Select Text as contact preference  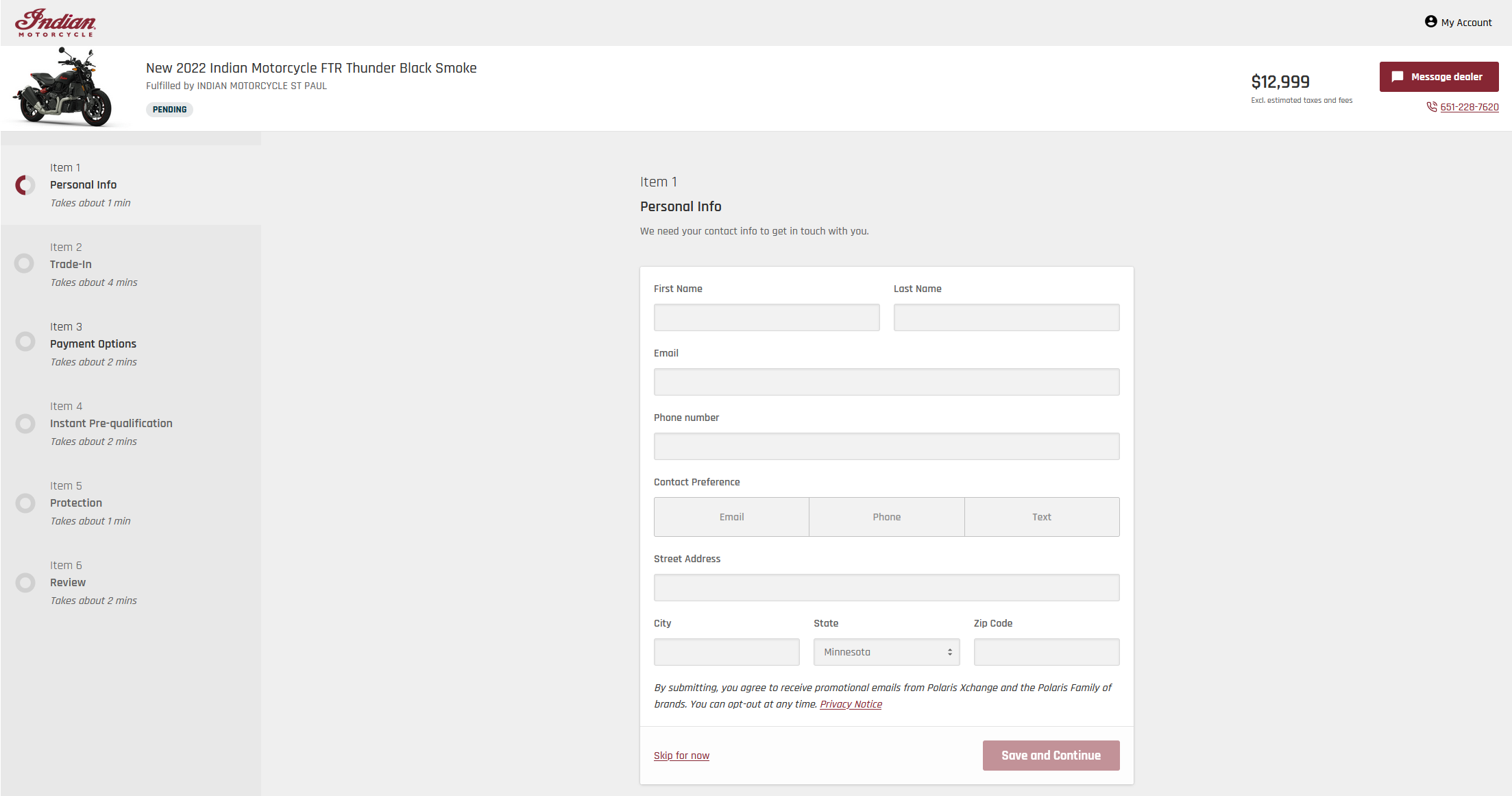[x=1041, y=517]
